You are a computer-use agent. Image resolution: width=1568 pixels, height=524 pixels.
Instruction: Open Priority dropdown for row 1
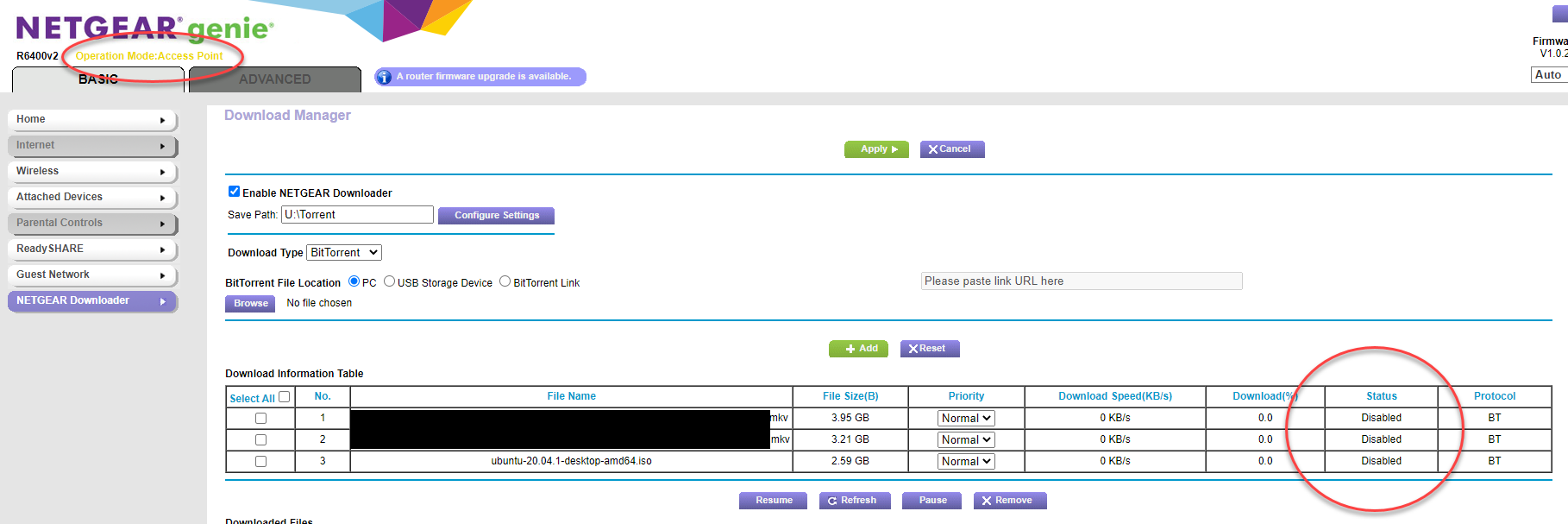pyautogui.click(x=966, y=418)
